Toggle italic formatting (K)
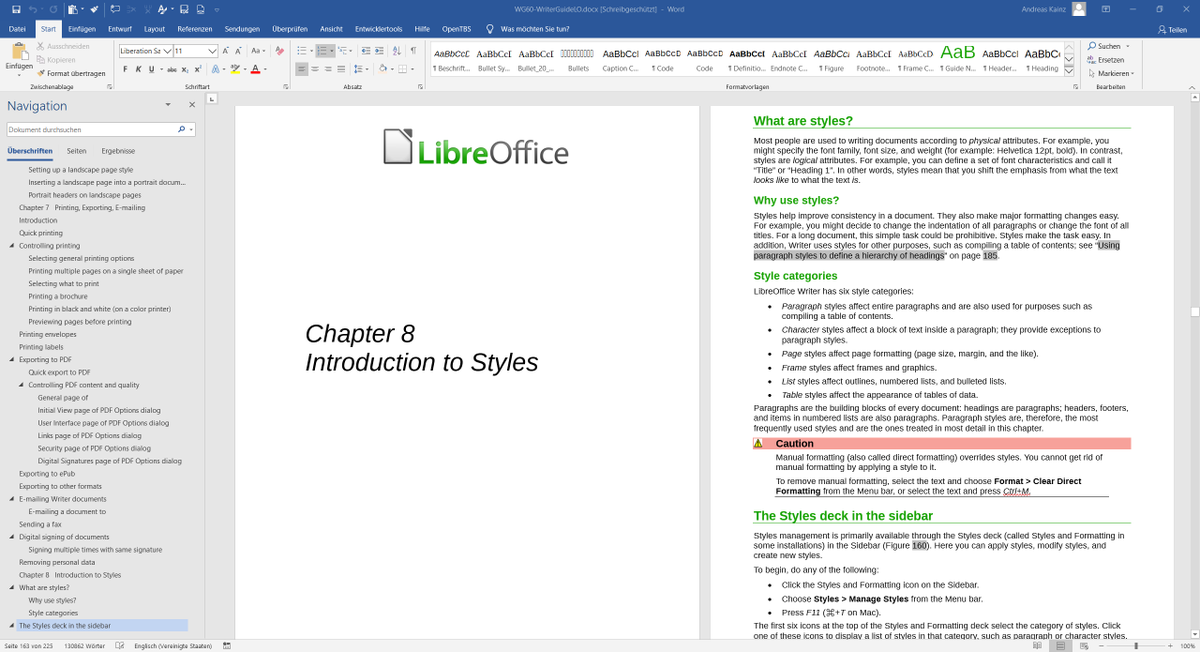 (x=138, y=69)
